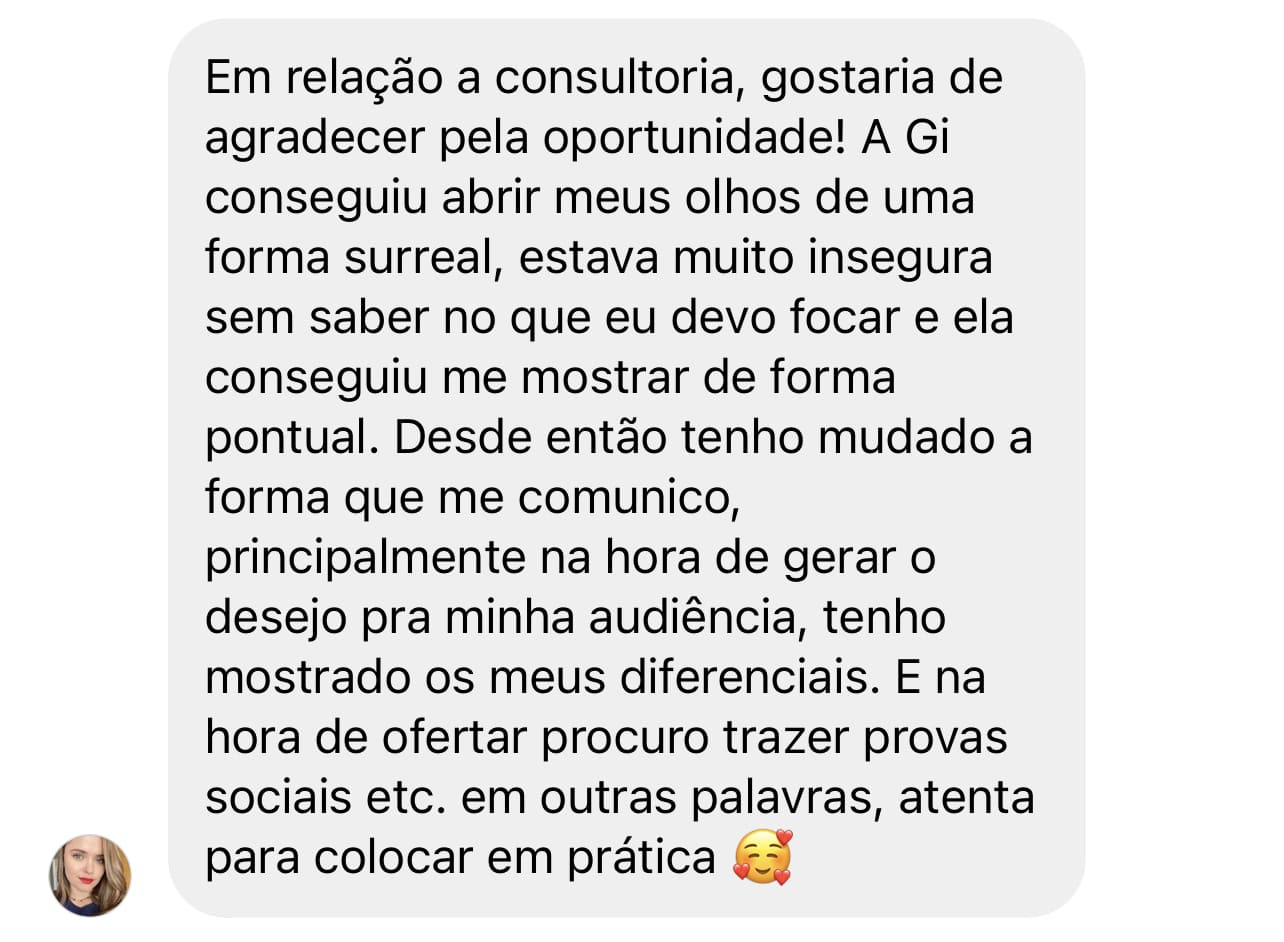
Task: Click the word "principalmente" in the message
Action: pyautogui.click(x=364, y=558)
